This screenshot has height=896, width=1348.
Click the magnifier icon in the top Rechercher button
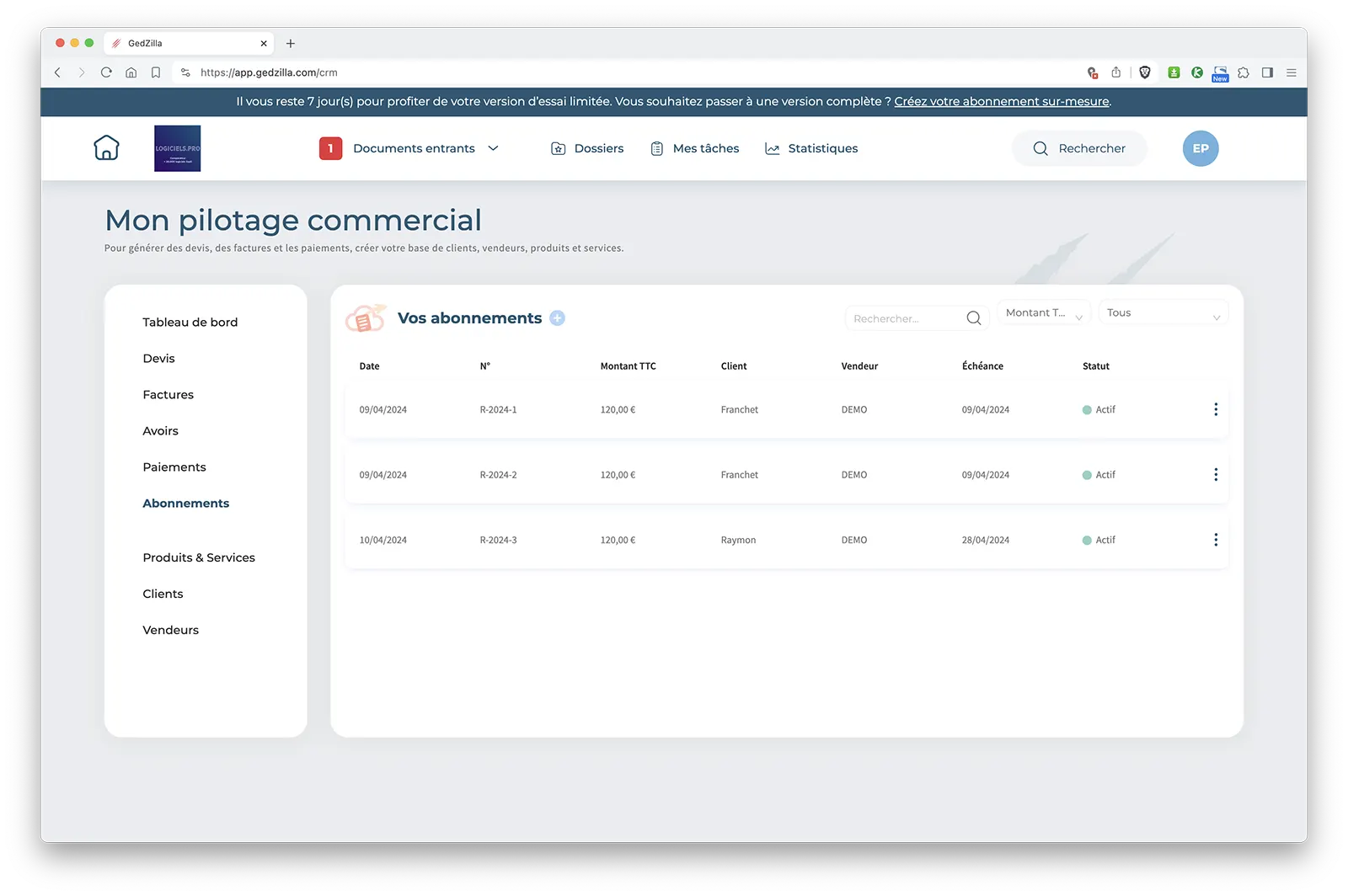[1040, 148]
